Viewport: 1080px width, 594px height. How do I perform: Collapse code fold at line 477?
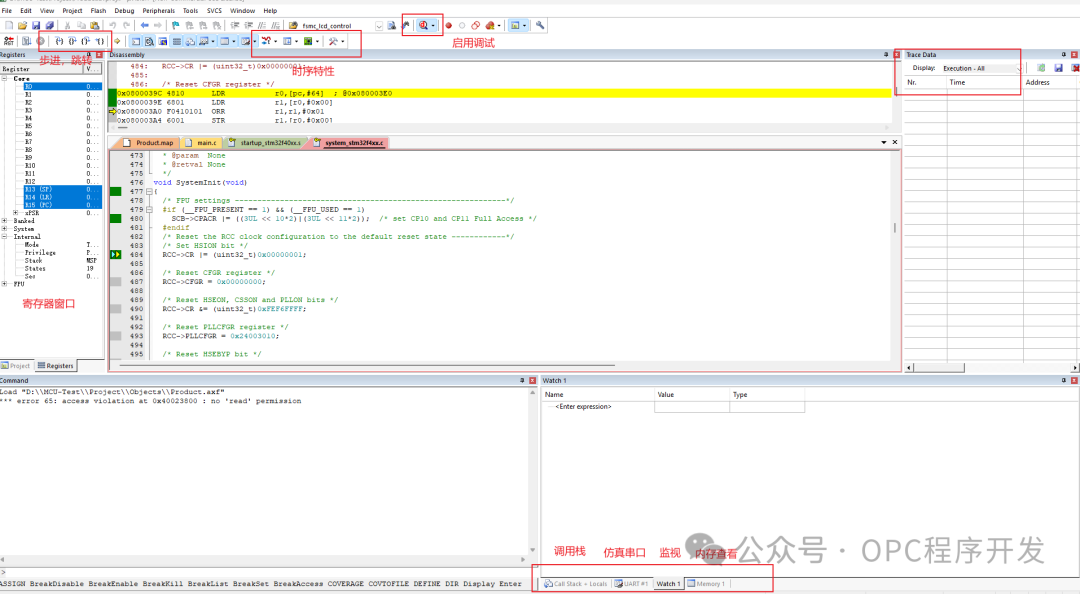pyautogui.click(x=149, y=192)
